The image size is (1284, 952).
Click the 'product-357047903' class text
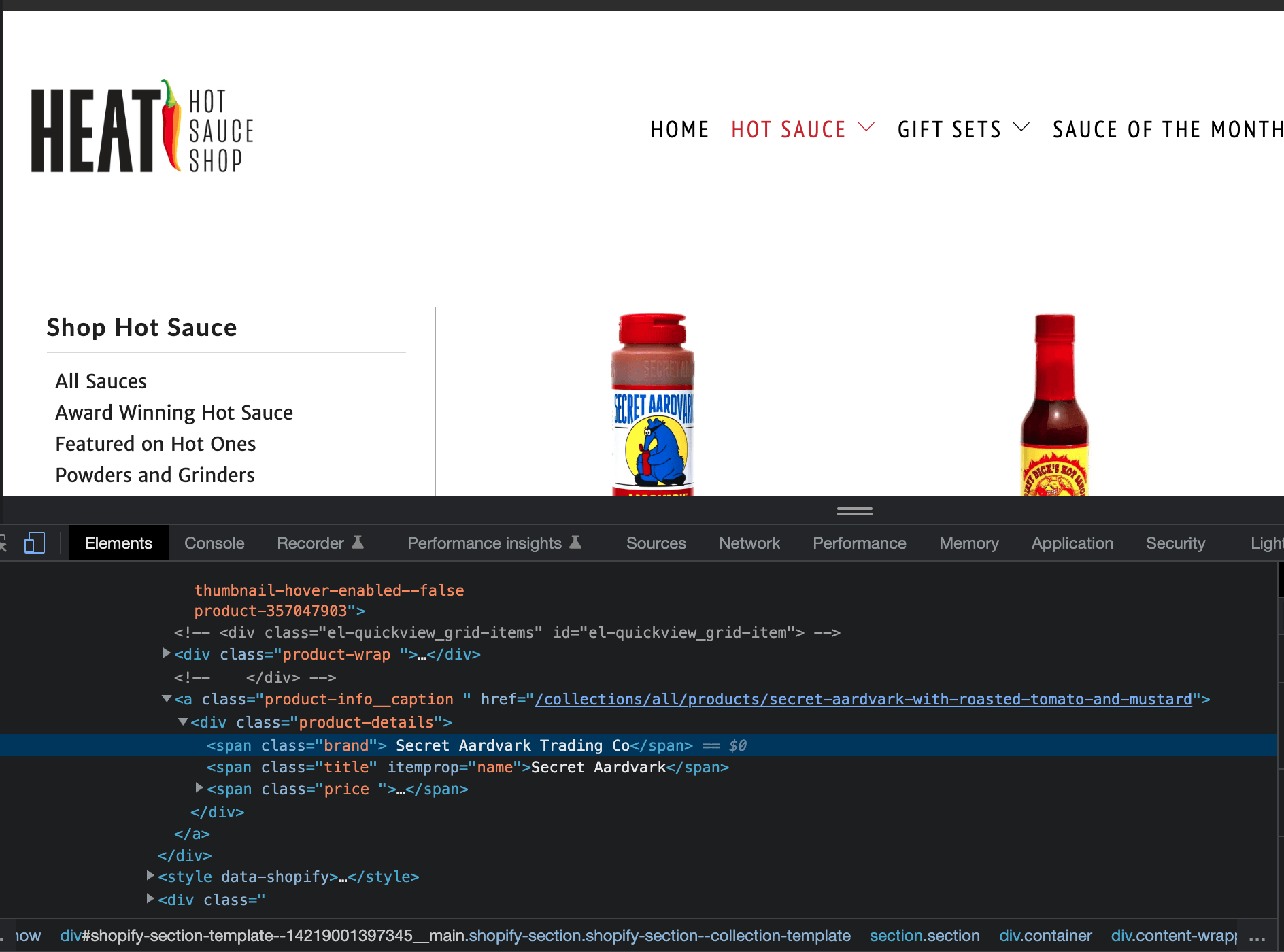(x=271, y=611)
